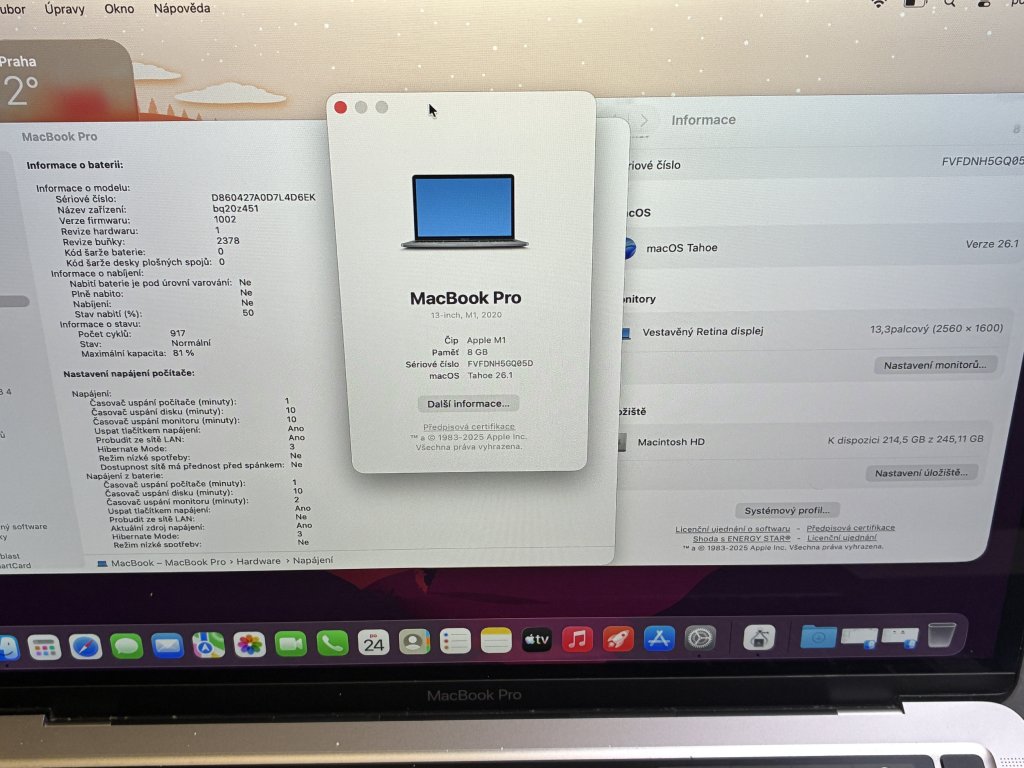
Task: Open Launchpad apps grid in Dock
Action: 44,647
